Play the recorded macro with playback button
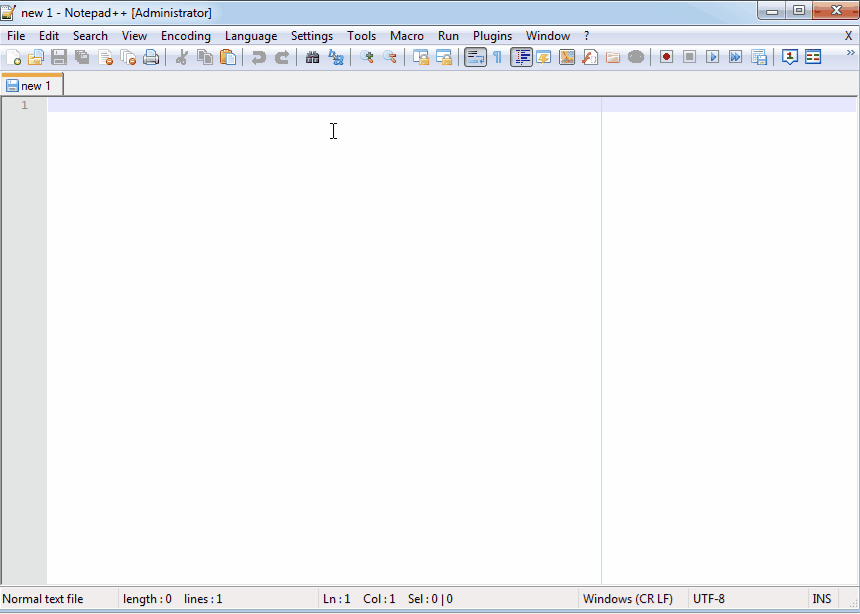This screenshot has height=614, width=860. [x=712, y=57]
